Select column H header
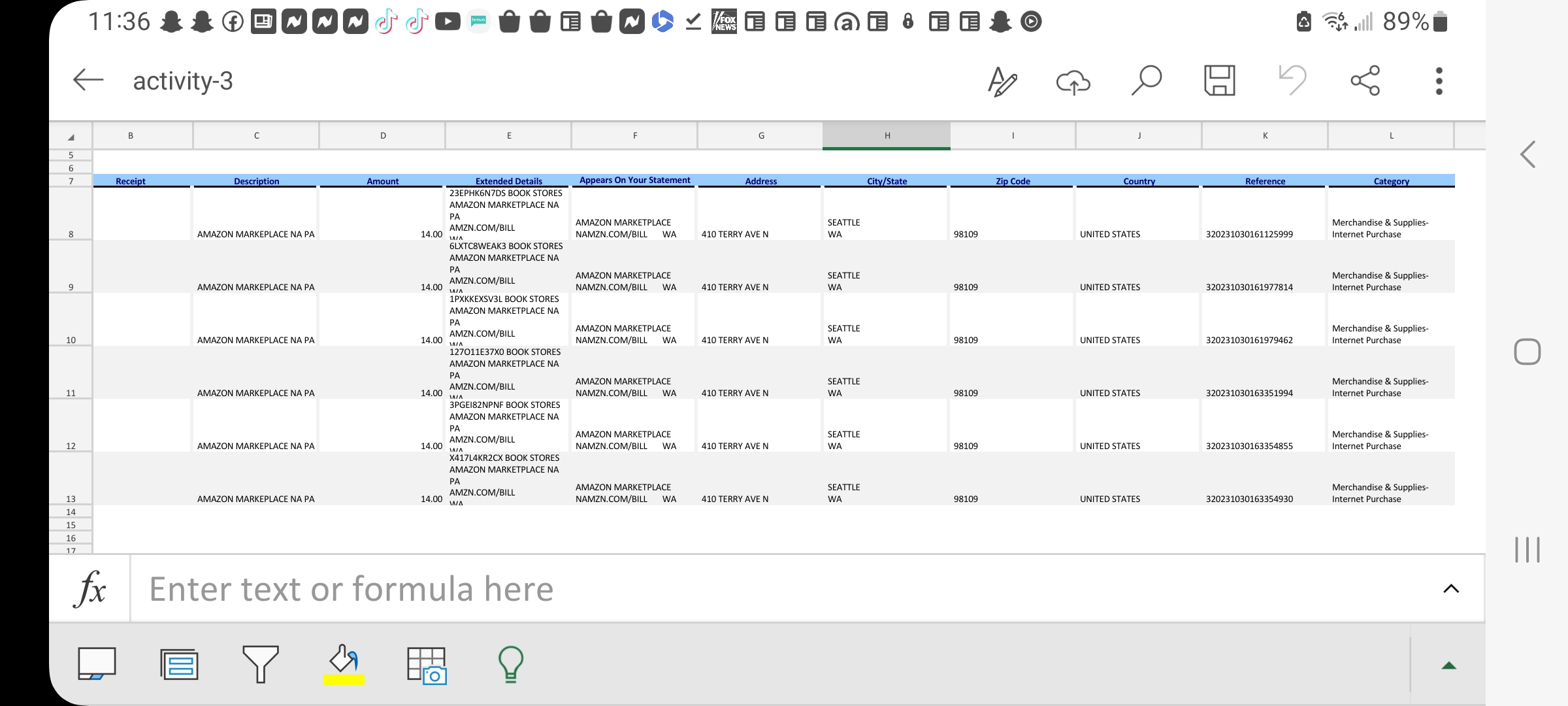The image size is (1568, 706). 887,136
